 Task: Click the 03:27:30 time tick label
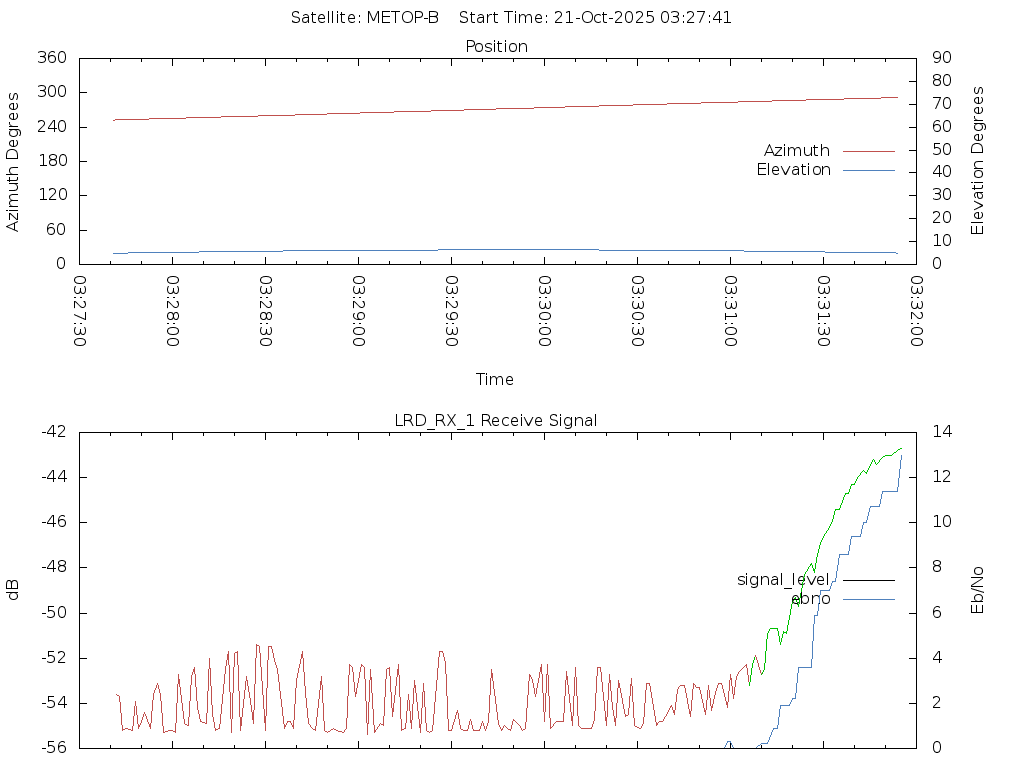80,311
